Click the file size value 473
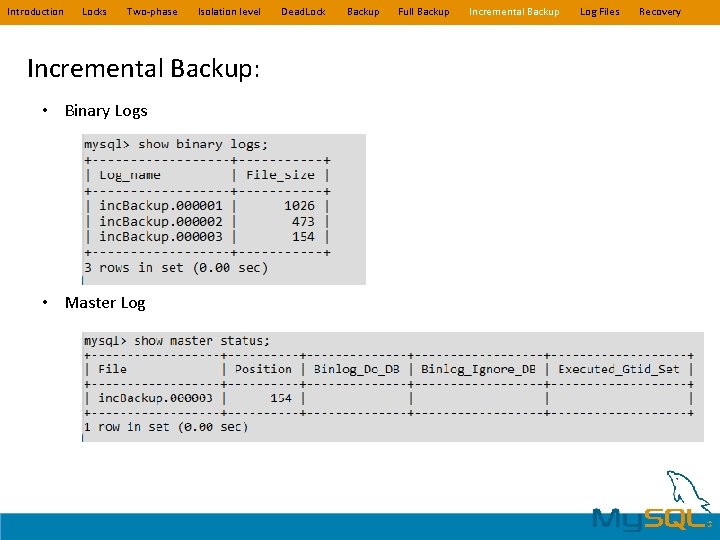720x540 pixels. [x=303, y=221]
